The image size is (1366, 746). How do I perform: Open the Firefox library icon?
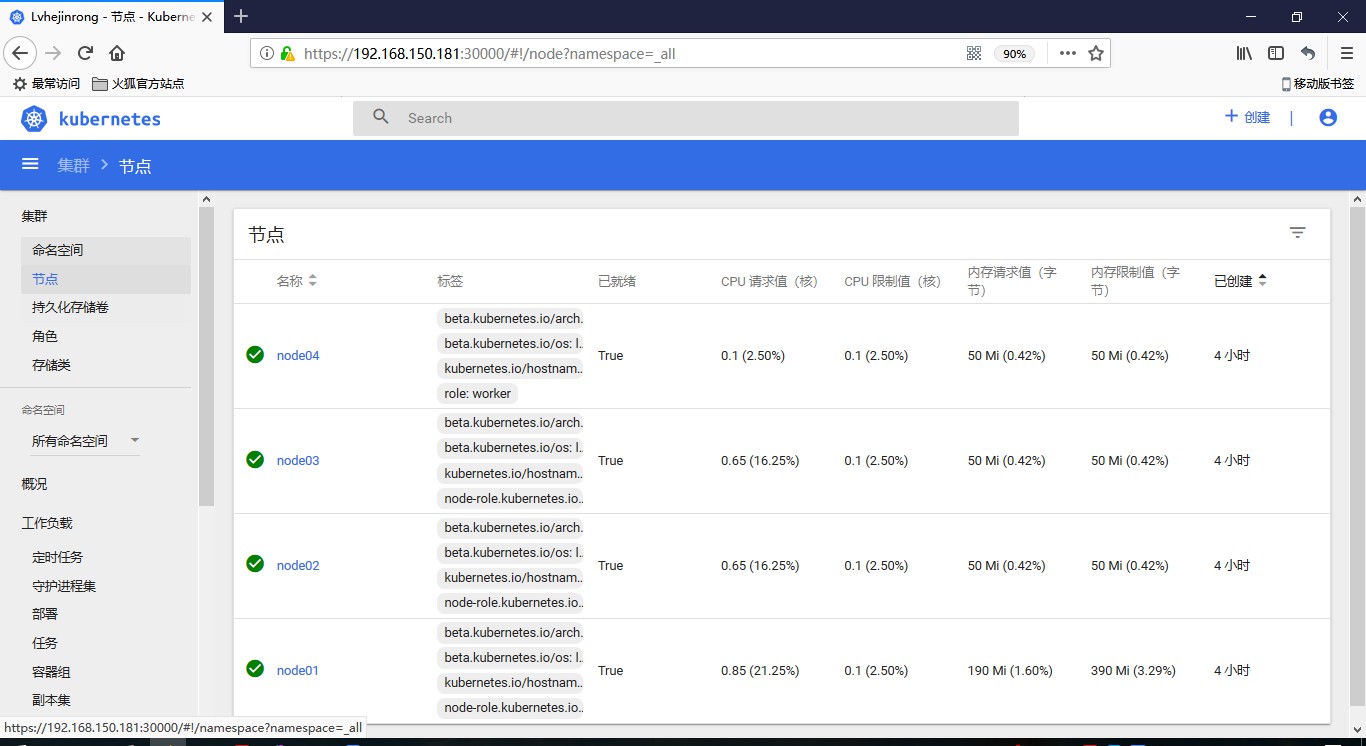click(1244, 53)
